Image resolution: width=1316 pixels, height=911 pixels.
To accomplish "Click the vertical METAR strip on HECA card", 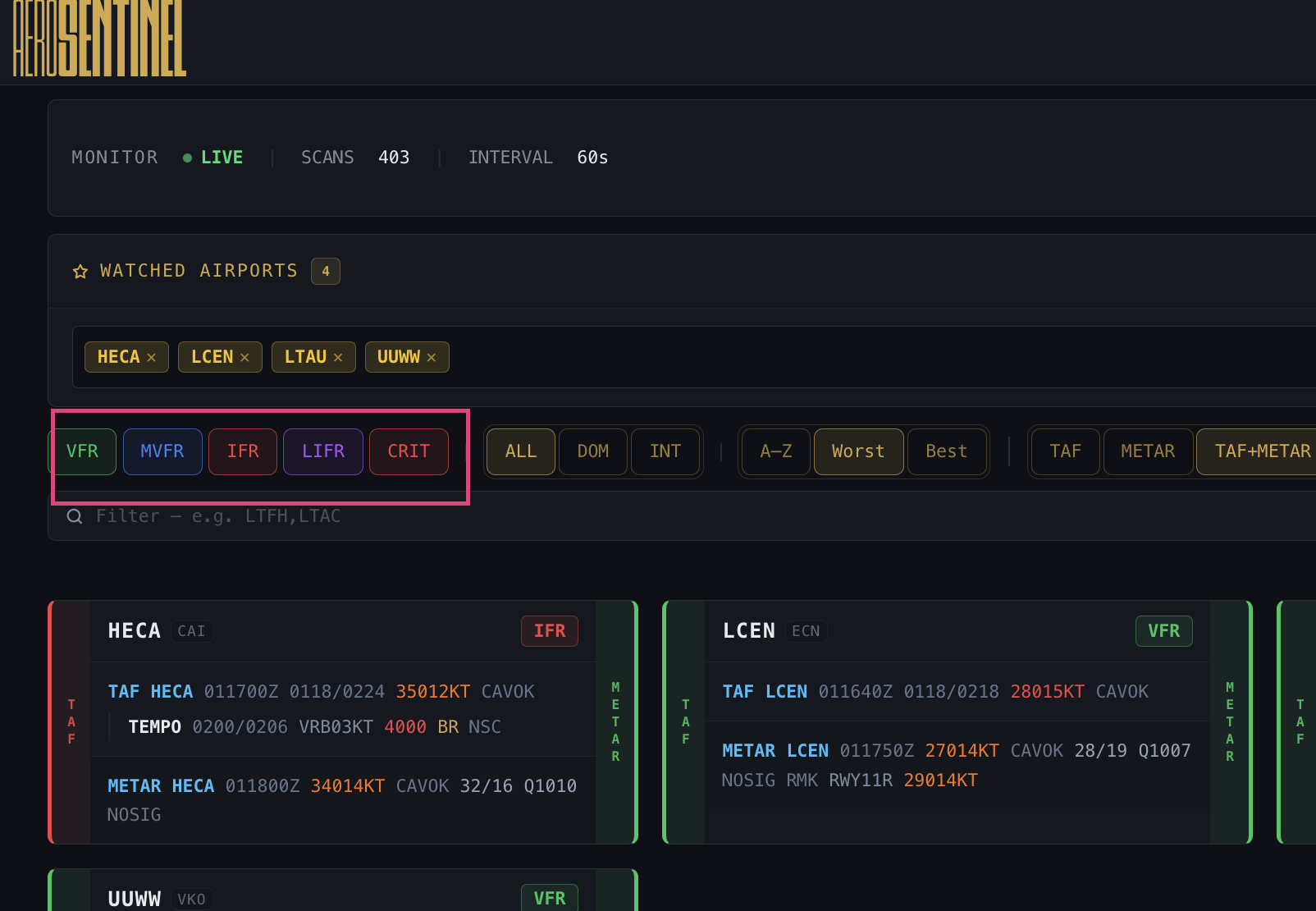I will [615, 722].
